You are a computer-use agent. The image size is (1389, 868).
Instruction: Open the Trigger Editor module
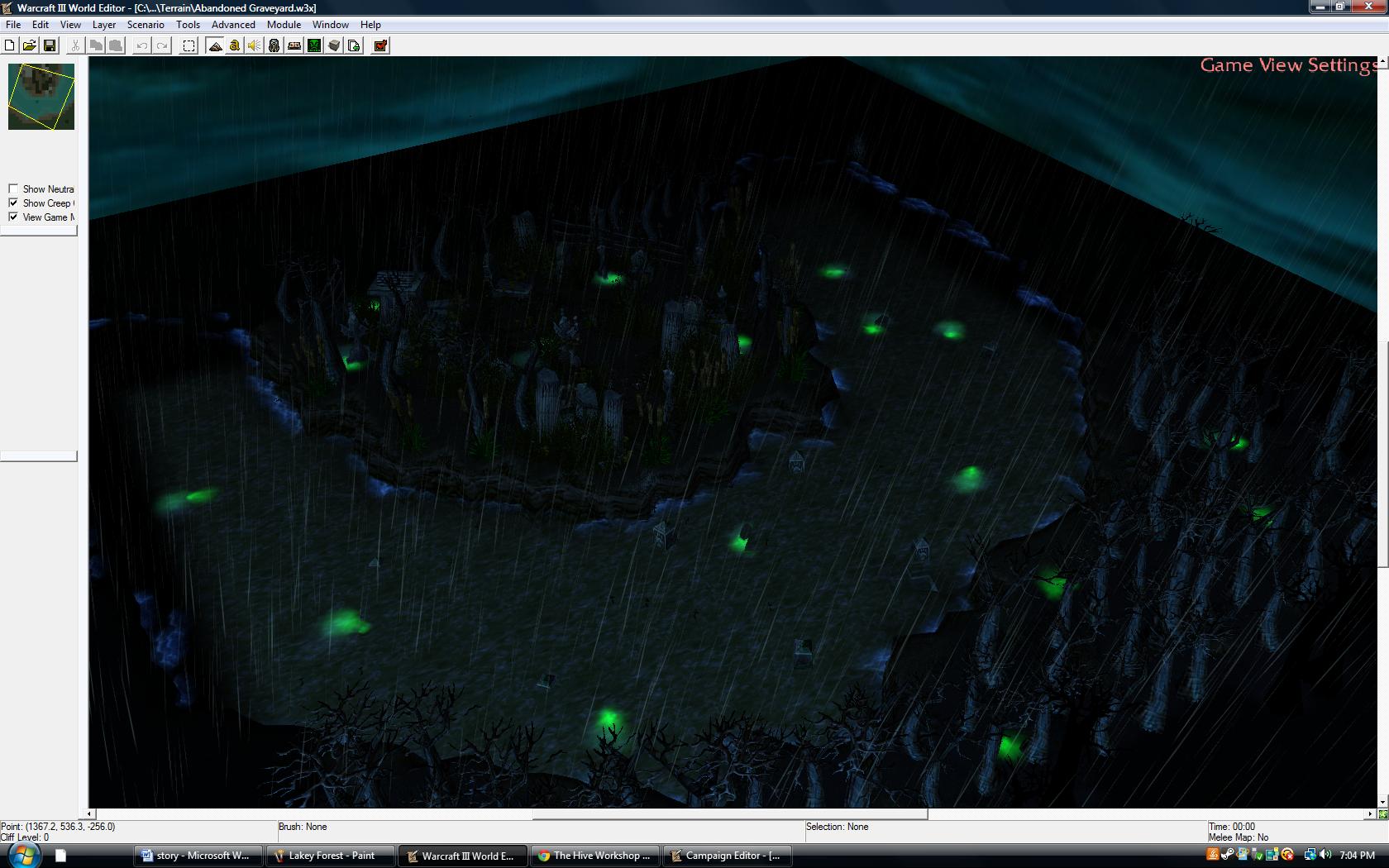[x=235, y=45]
